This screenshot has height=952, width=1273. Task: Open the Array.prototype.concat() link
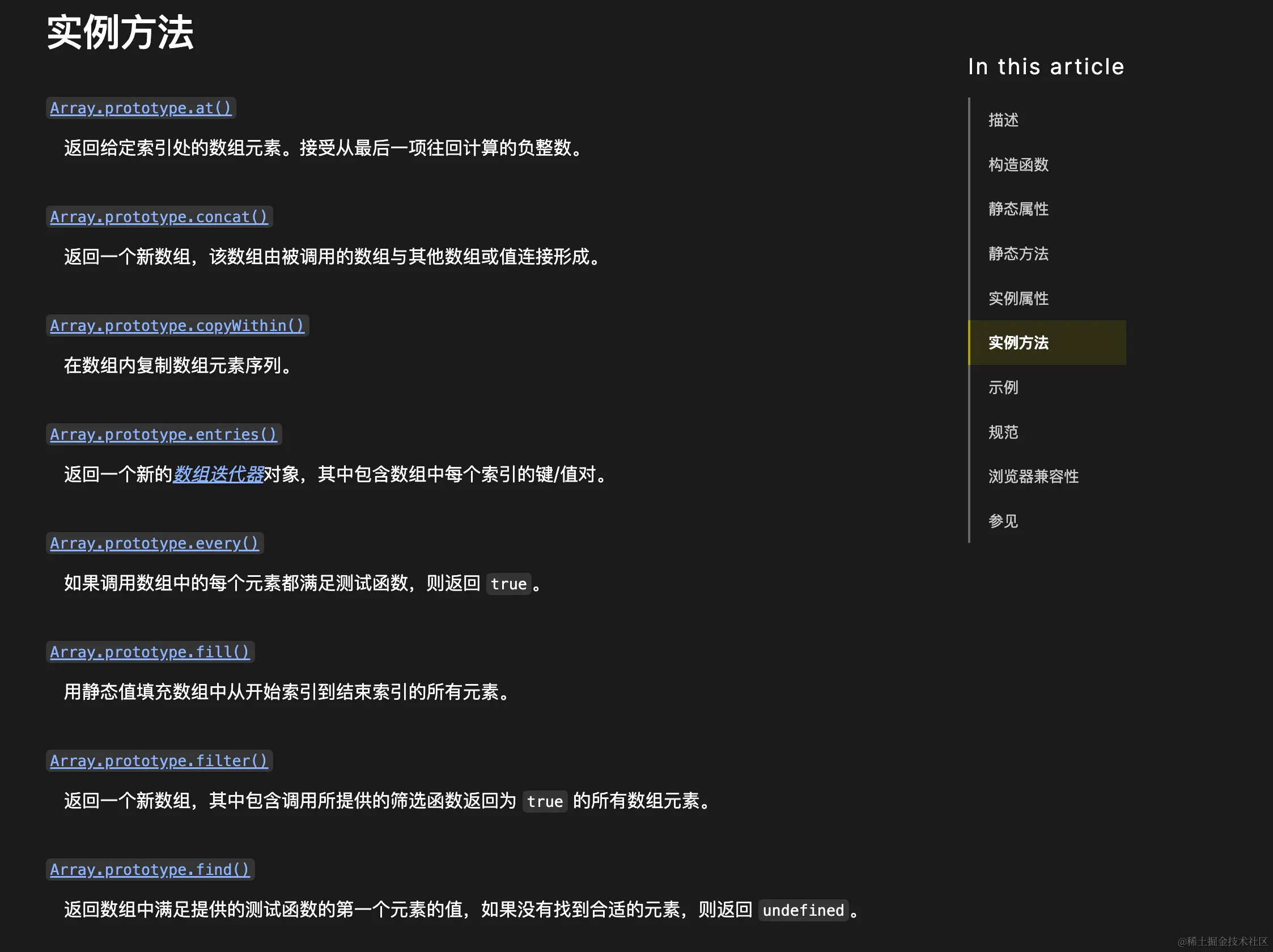[x=159, y=217]
